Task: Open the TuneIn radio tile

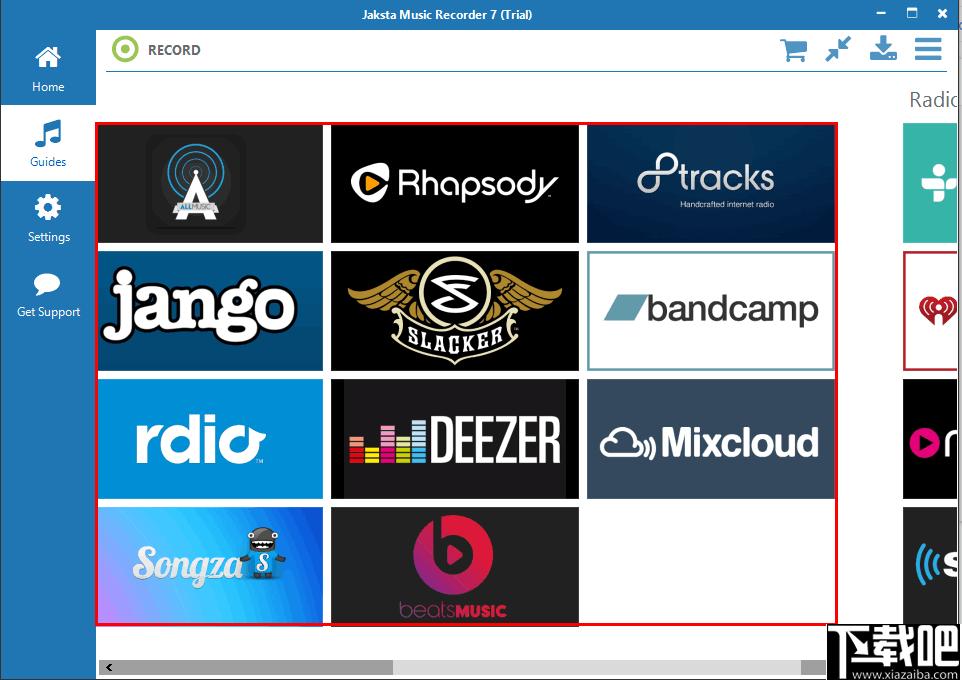Action: point(929,184)
